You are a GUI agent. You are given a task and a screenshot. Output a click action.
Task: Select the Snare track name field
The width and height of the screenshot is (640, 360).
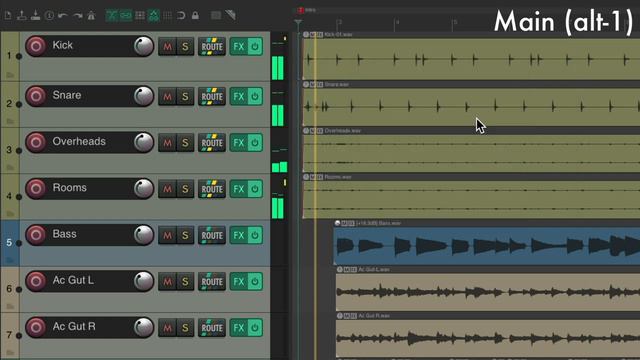click(x=90, y=96)
